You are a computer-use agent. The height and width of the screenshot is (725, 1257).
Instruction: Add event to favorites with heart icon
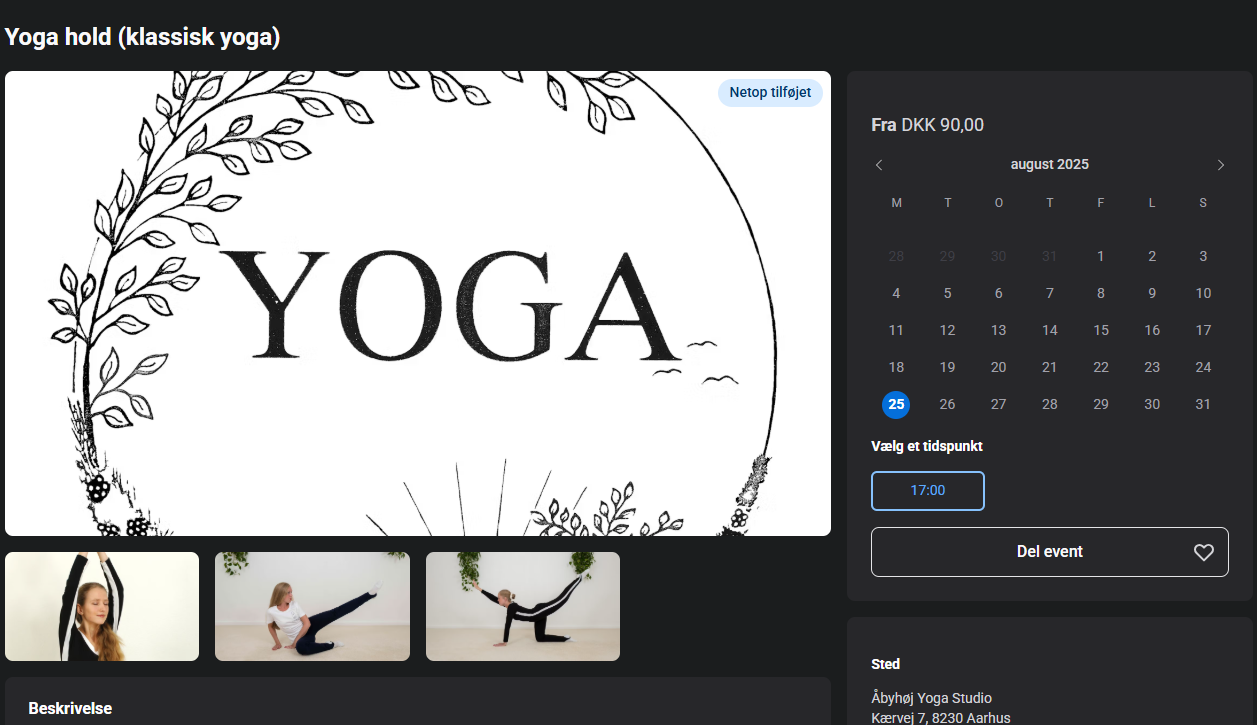point(1204,552)
